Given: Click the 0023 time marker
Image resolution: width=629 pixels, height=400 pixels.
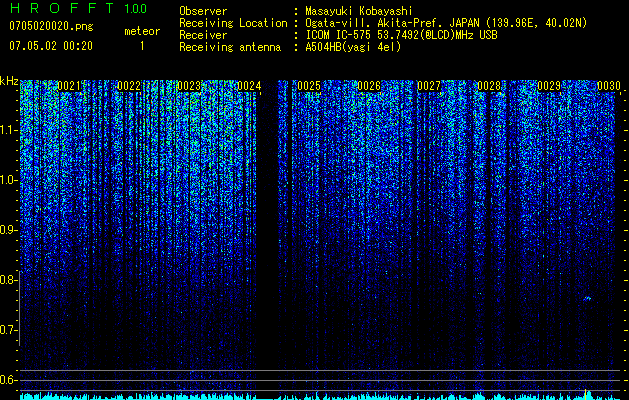Looking at the screenshot, I should click(189, 86).
